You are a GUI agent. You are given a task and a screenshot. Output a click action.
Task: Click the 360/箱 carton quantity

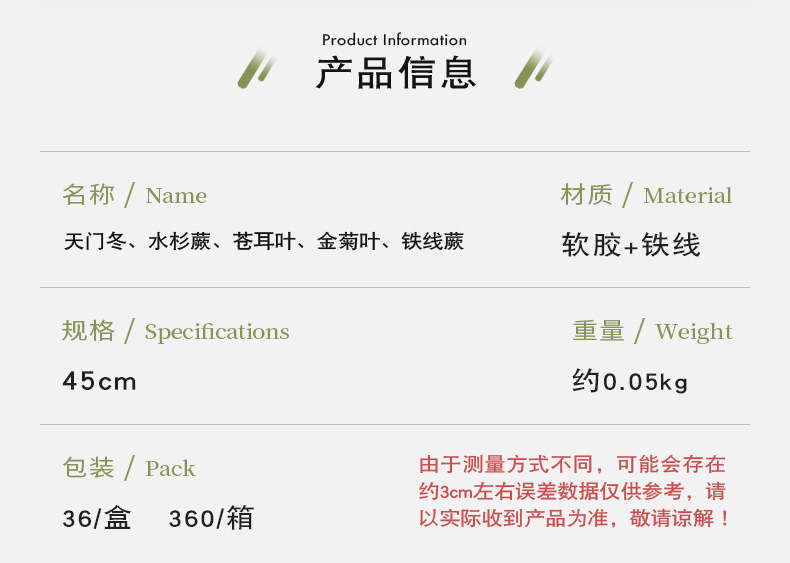211,519
